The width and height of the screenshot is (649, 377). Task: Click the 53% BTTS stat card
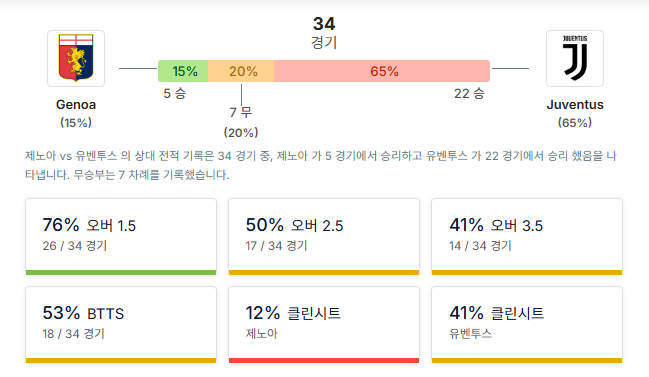(x=121, y=325)
